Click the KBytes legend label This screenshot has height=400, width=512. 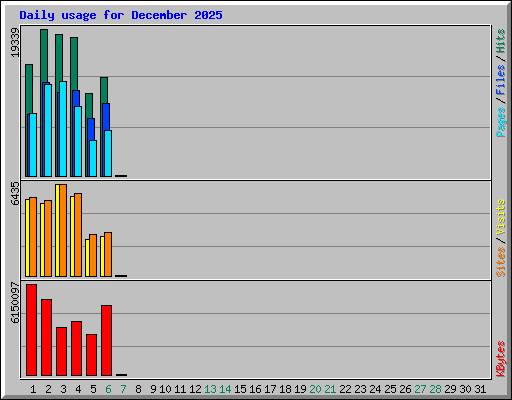pos(501,359)
